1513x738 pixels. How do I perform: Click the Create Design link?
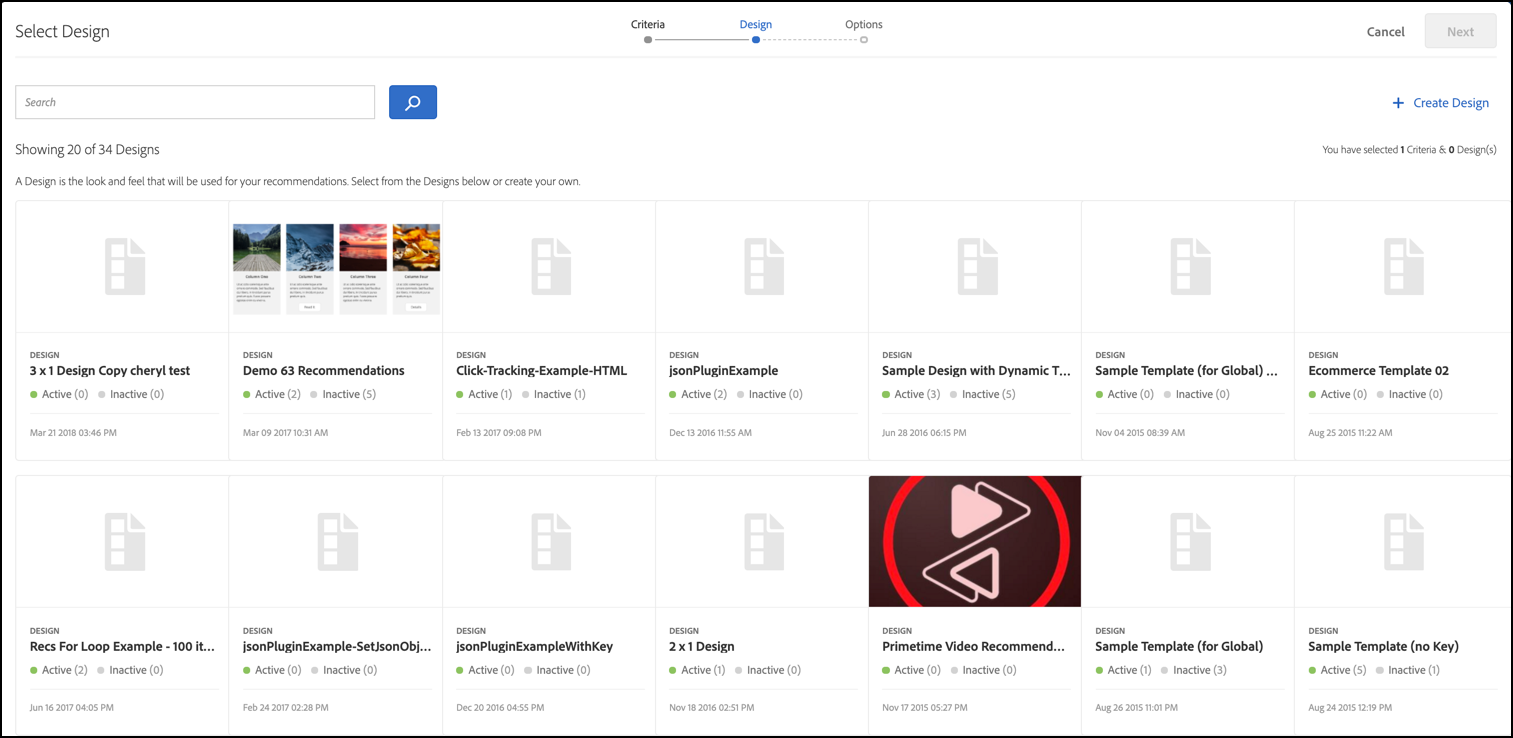[1451, 103]
